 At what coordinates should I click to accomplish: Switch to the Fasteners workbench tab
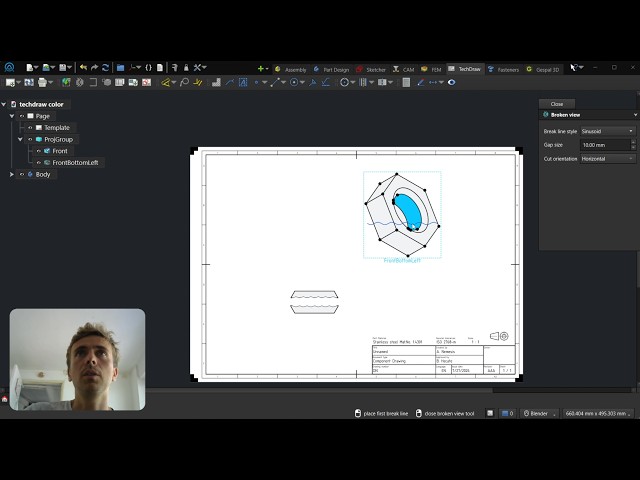tap(503, 69)
